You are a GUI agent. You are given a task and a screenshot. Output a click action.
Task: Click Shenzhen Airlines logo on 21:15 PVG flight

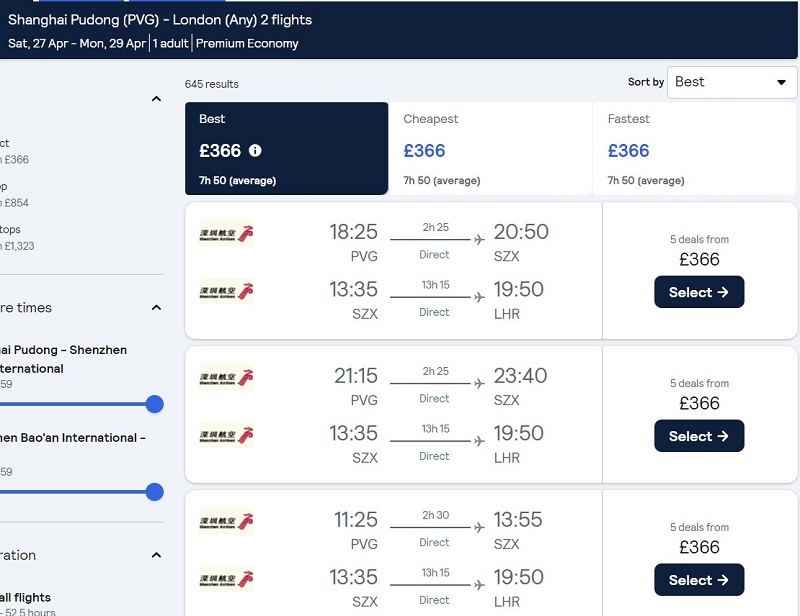[x=226, y=378]
